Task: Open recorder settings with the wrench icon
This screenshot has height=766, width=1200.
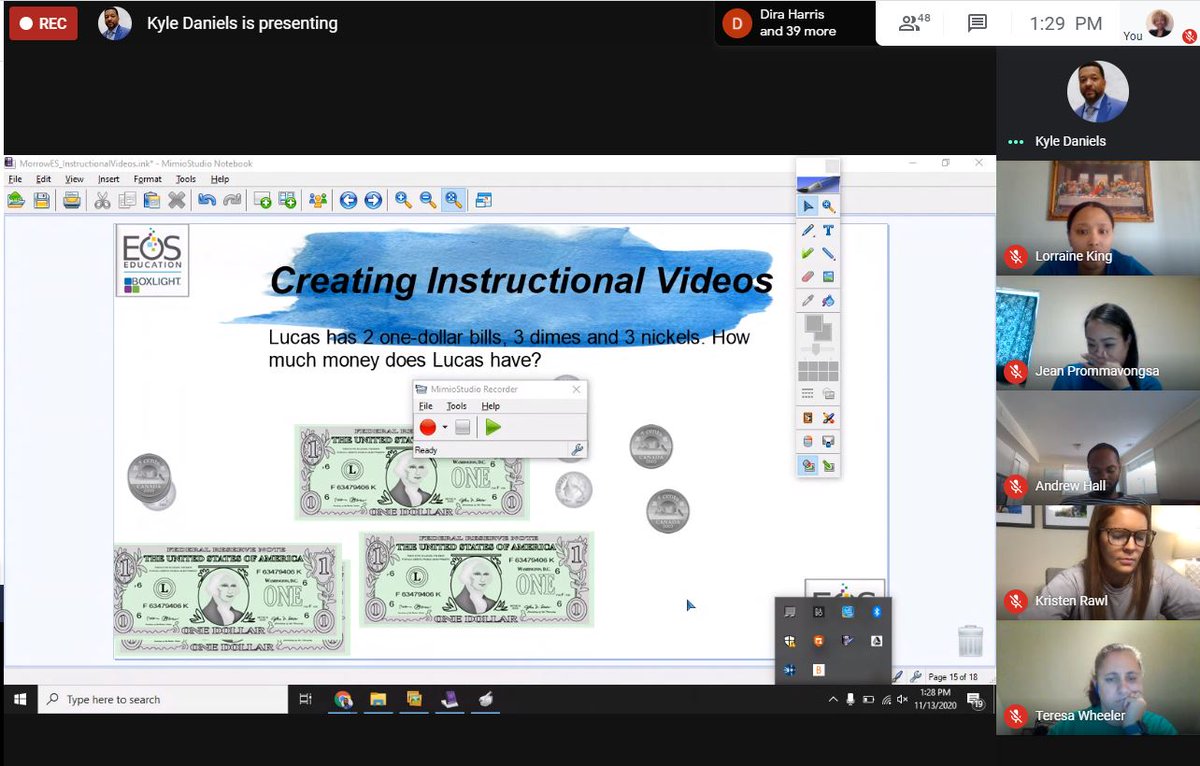Action: (577, 449)
